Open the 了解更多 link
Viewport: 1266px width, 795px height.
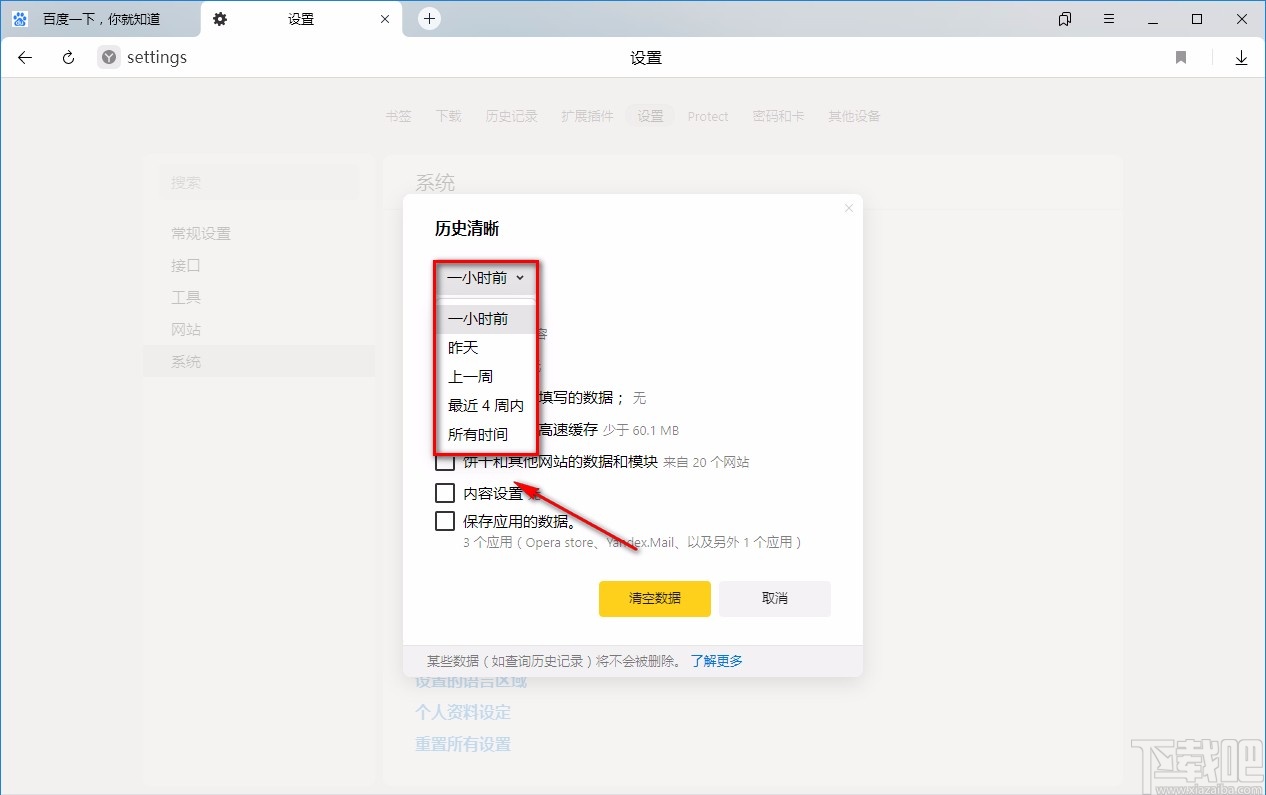click(716, 660)
